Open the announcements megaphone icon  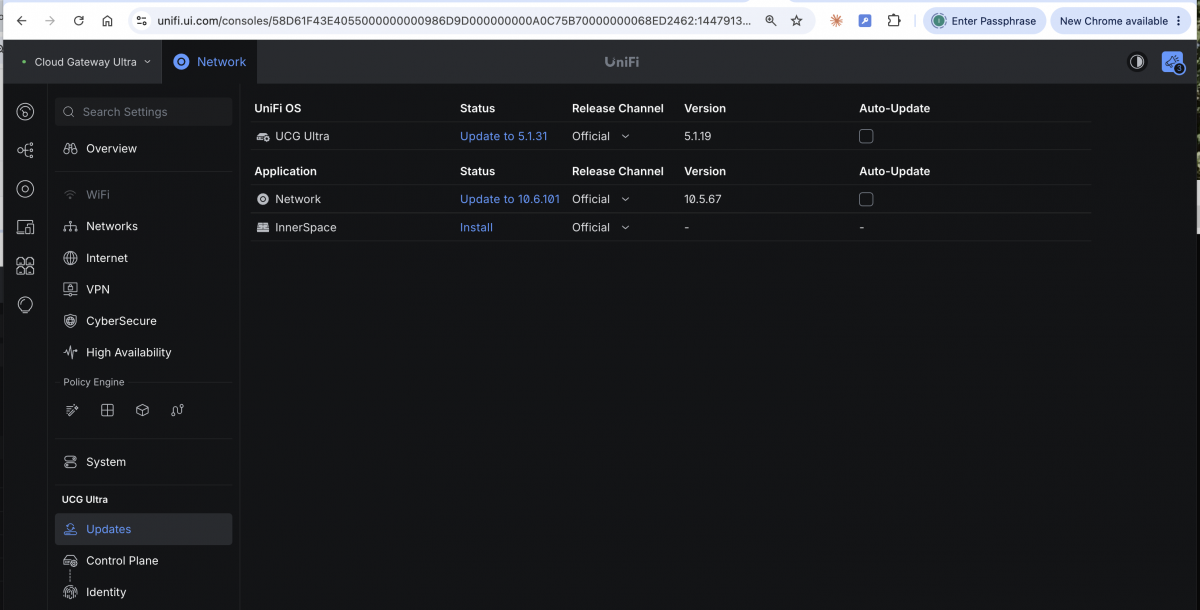click(1172, 62)
